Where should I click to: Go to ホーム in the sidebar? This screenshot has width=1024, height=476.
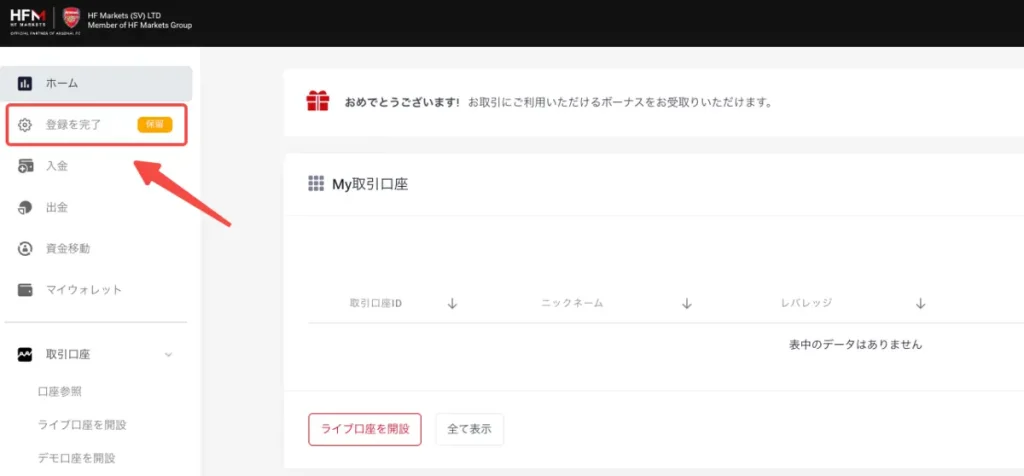pyautogui.click(x=98, y=84)
